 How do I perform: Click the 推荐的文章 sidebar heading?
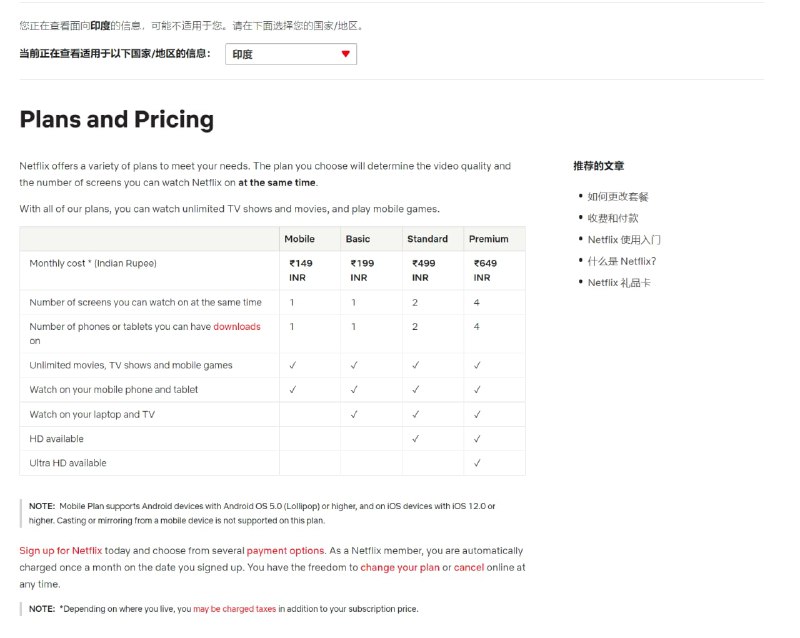coord(598,166)
